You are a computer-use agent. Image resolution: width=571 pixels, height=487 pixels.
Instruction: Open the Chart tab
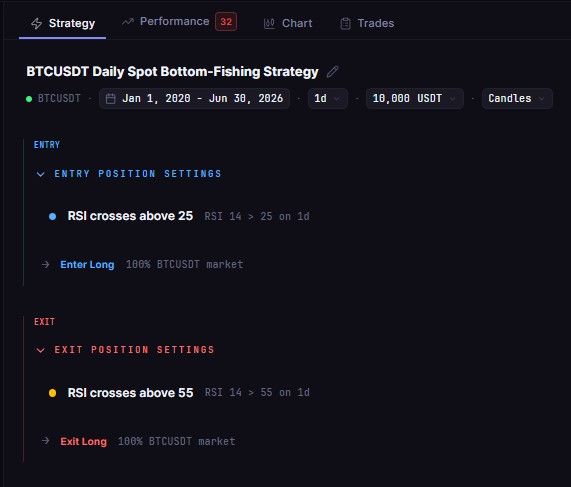point(288,23)
